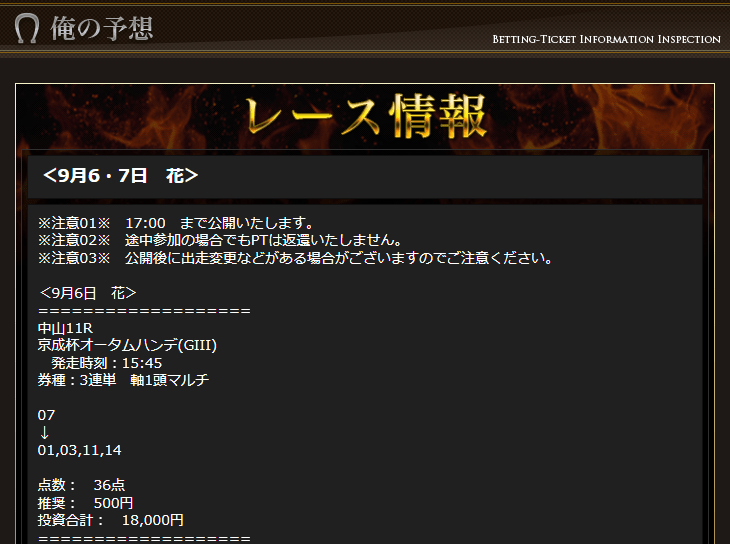Click the pink down arrow symbol

pyautogui.click(x=44, y=433)
